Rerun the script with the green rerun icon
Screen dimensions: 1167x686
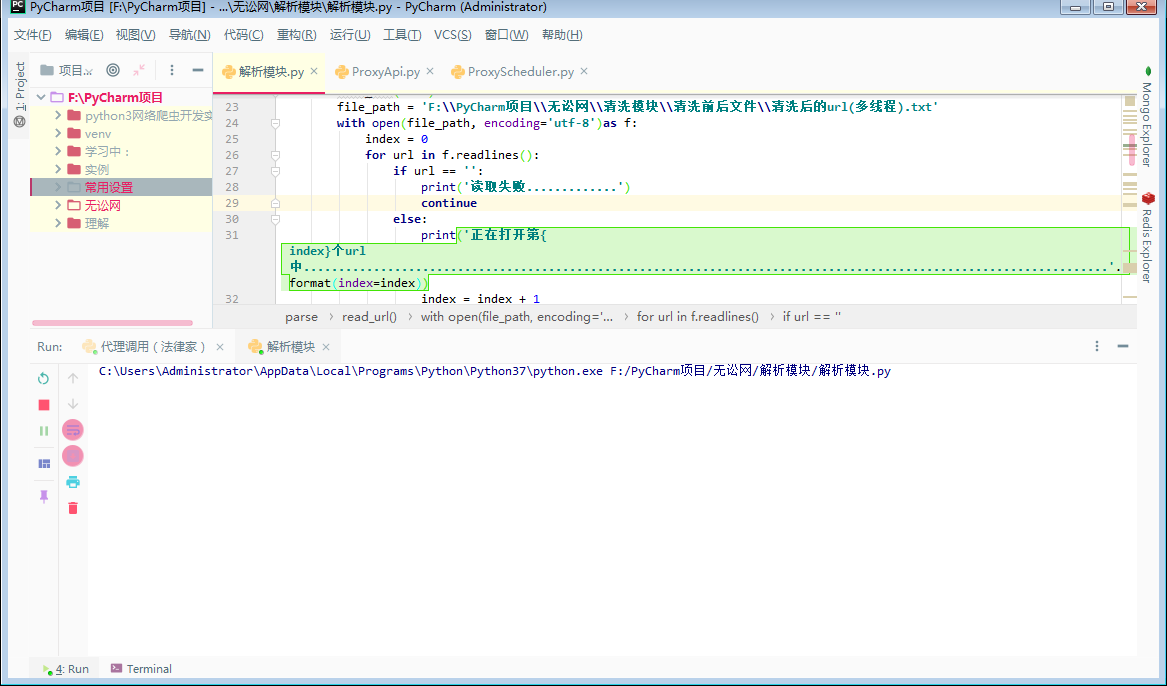tap(43, 379)
